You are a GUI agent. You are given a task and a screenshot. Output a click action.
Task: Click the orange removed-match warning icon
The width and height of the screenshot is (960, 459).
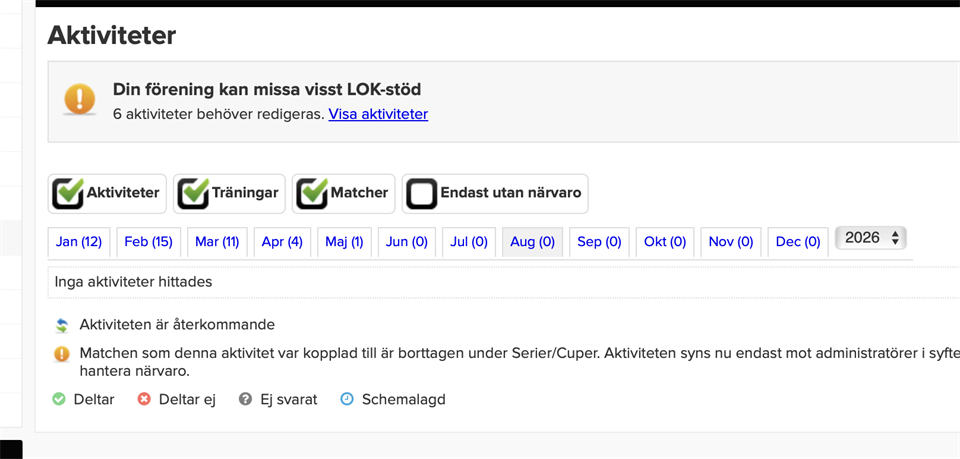click(61, 354)
